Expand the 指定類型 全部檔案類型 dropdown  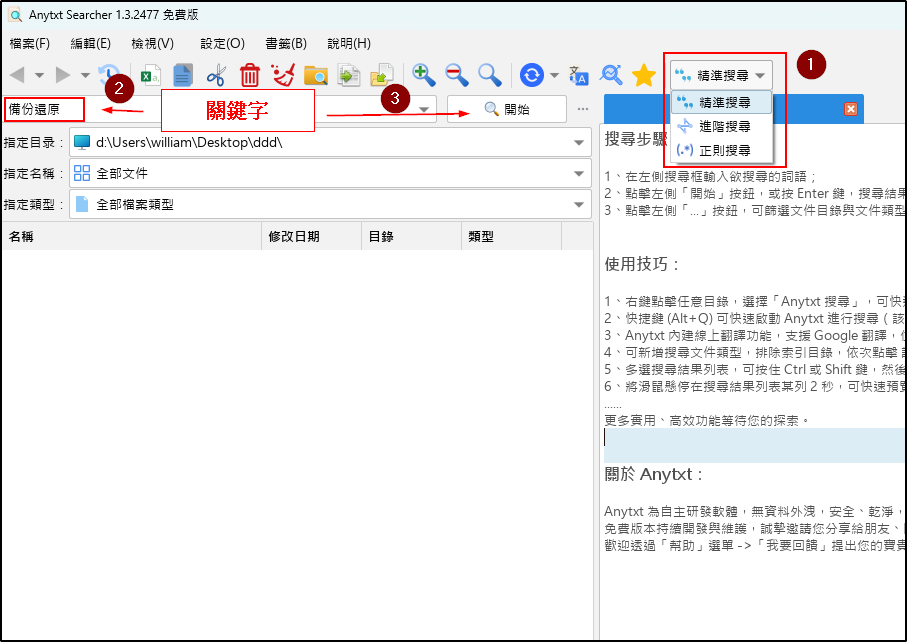coord(578,205)
